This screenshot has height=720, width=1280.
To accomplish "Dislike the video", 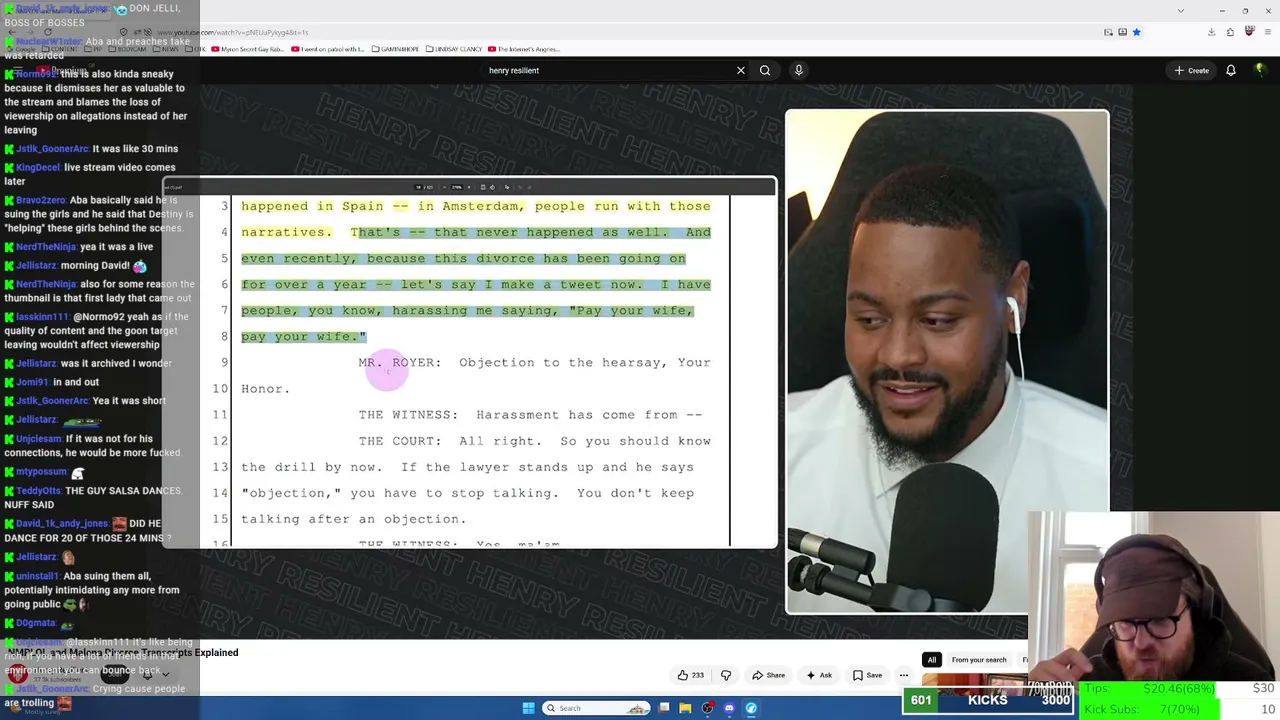I will tap(727, 675).
